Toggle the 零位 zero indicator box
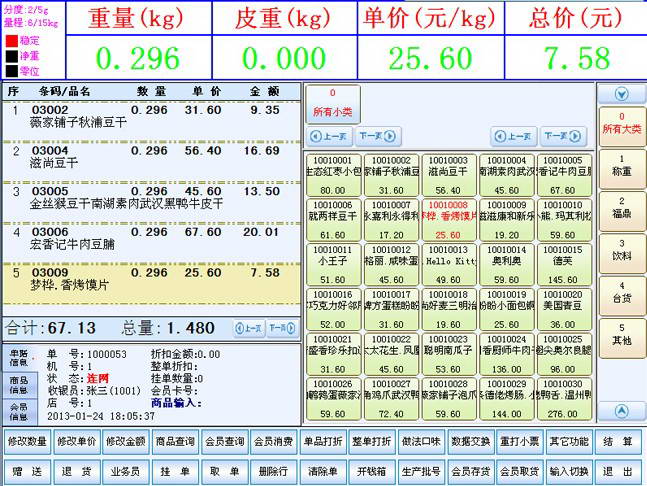The image size is (647, 486). [x=11, y=71]
